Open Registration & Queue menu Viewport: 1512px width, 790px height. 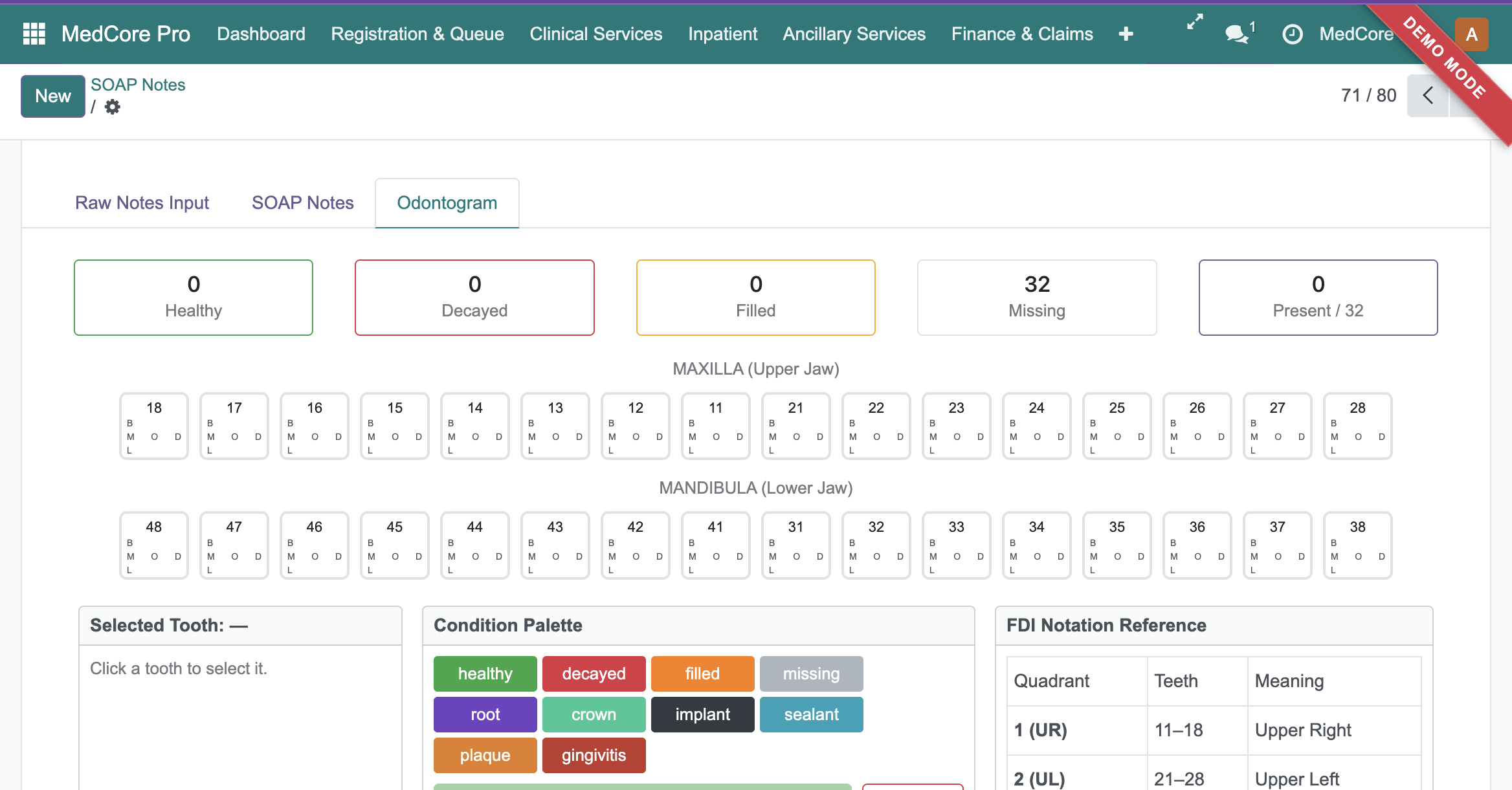[x=417, y=34]
